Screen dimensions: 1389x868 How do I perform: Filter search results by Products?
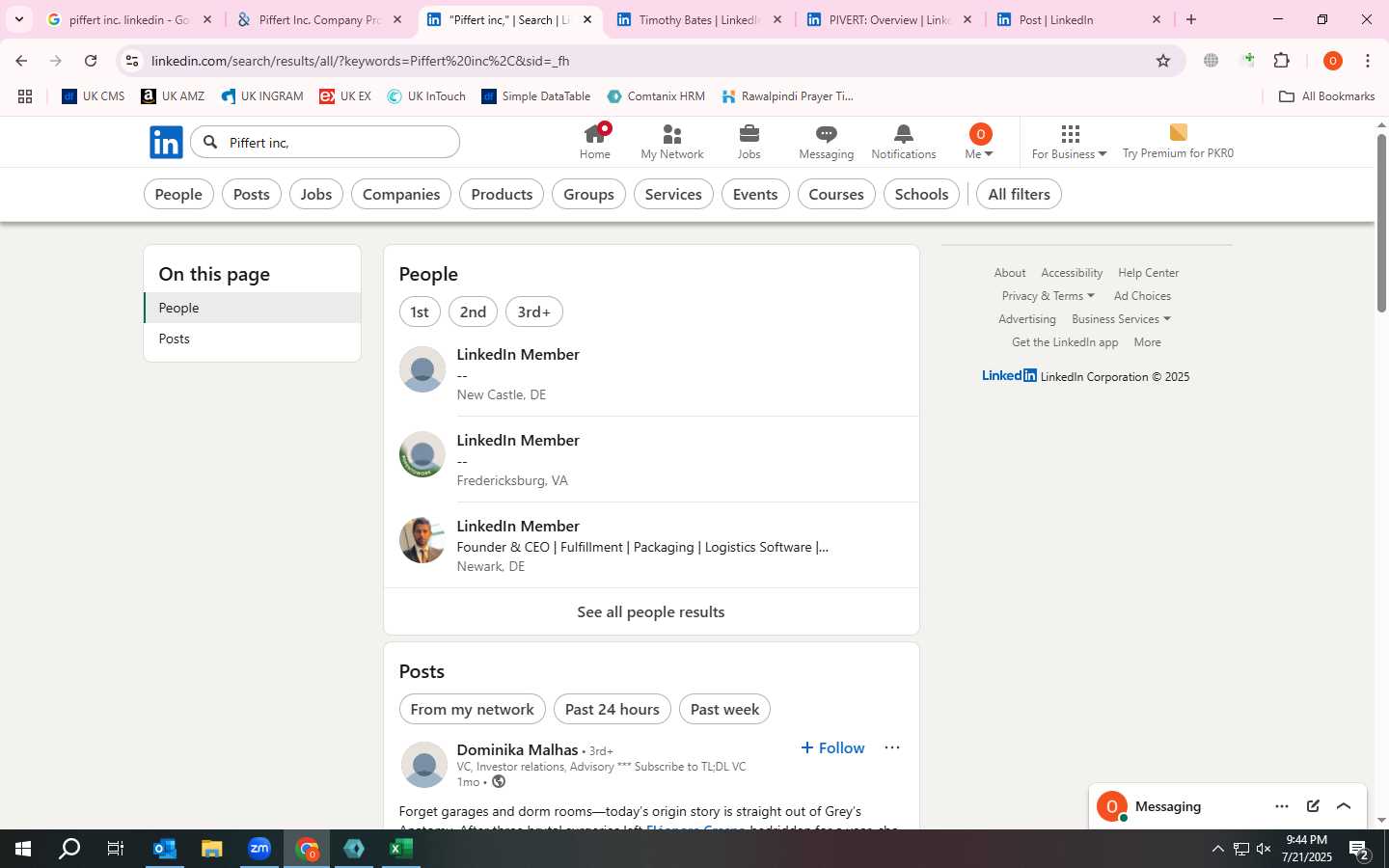[502, 194]
